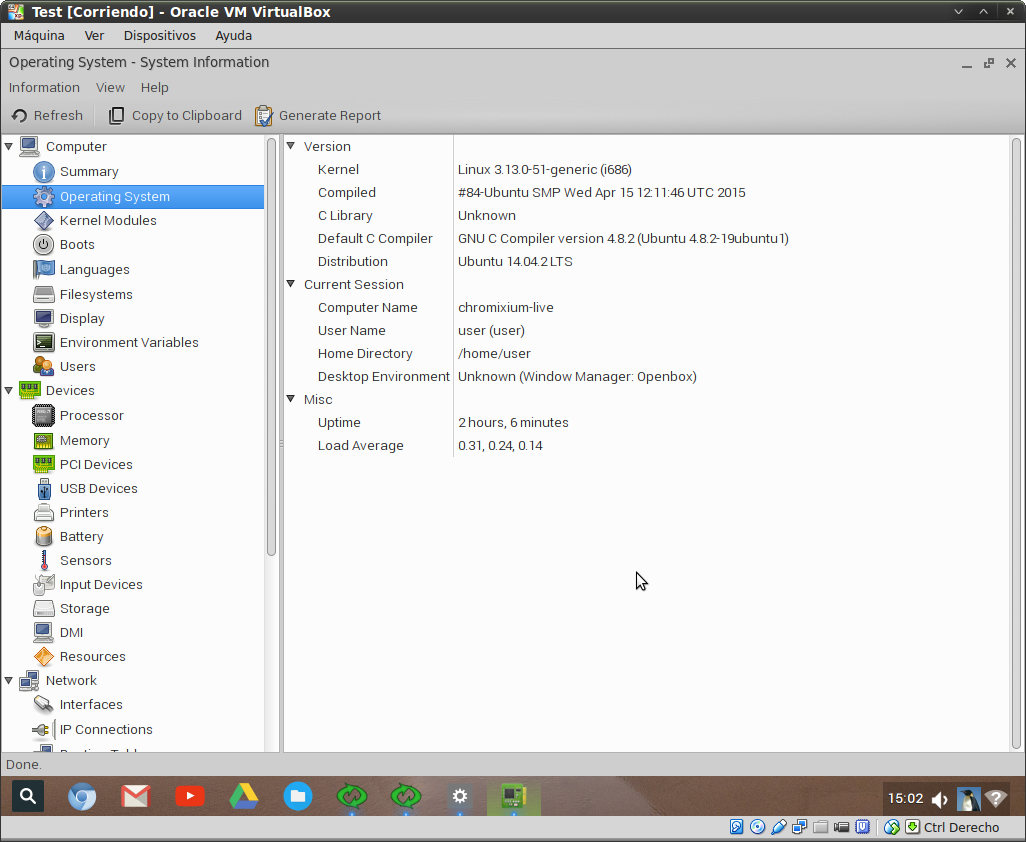
Task: Select Environment Variables in sidebar
Action: coord(129,343)
